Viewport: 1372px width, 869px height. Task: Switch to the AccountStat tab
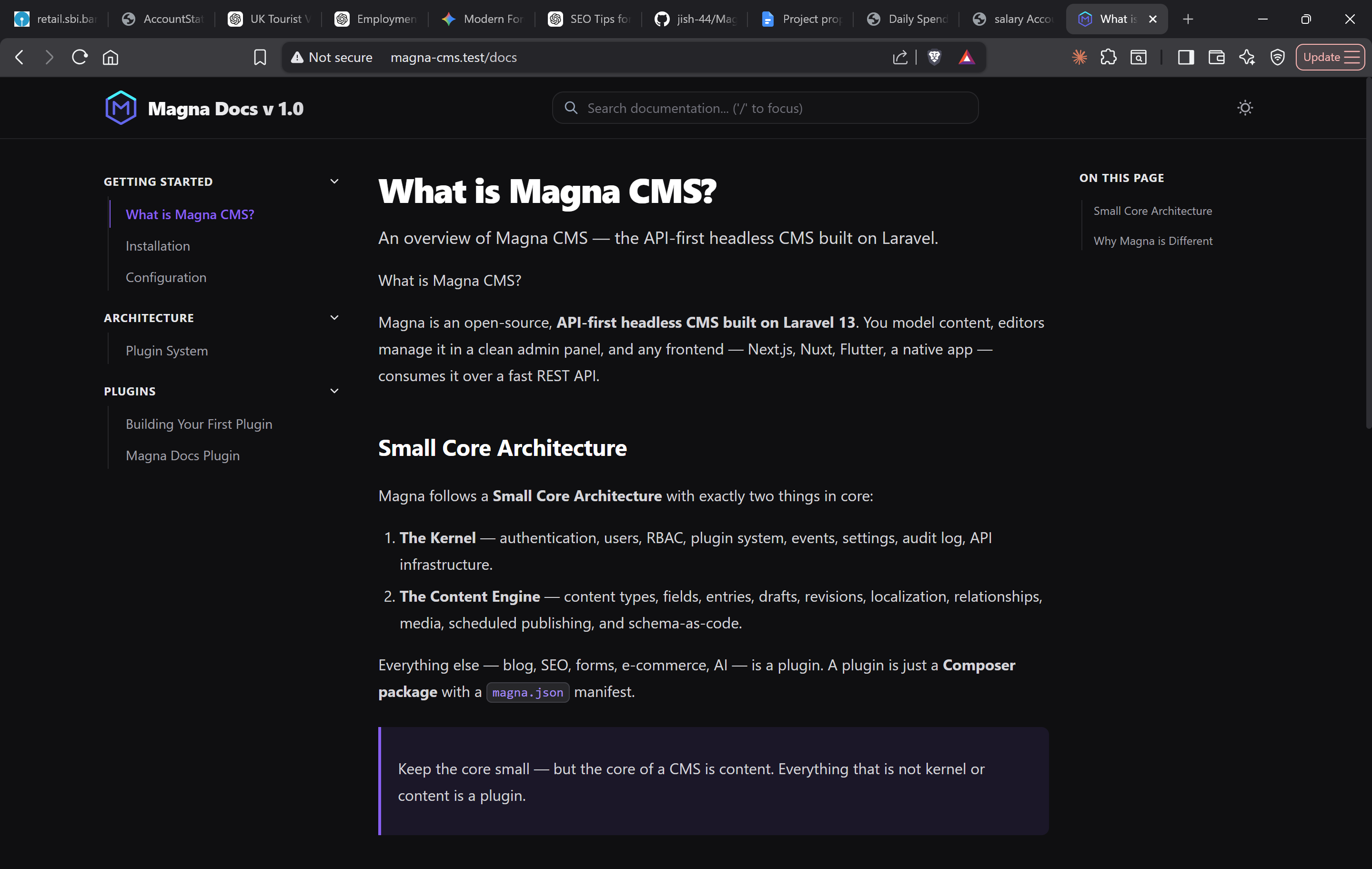[162, 19]
